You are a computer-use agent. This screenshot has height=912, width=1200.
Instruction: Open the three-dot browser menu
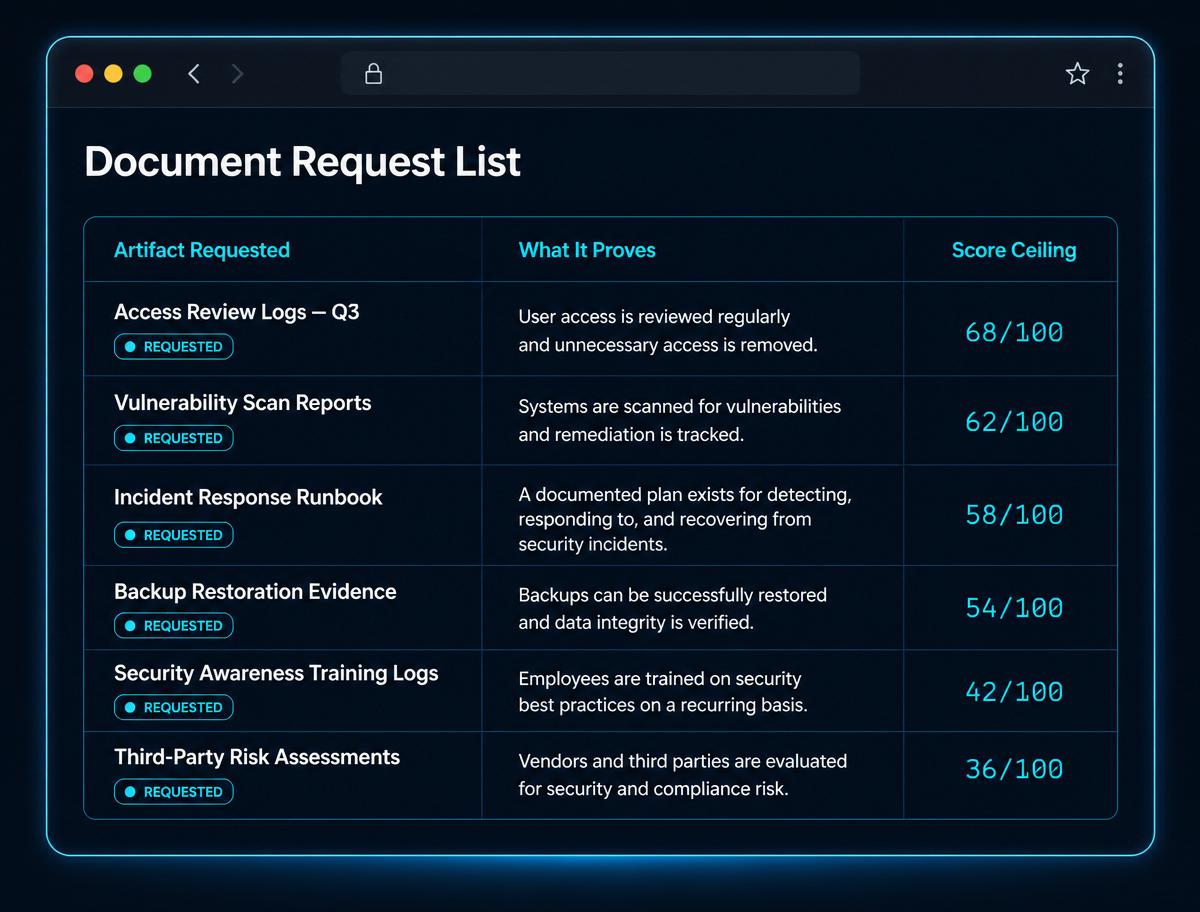coord(1120,73)
